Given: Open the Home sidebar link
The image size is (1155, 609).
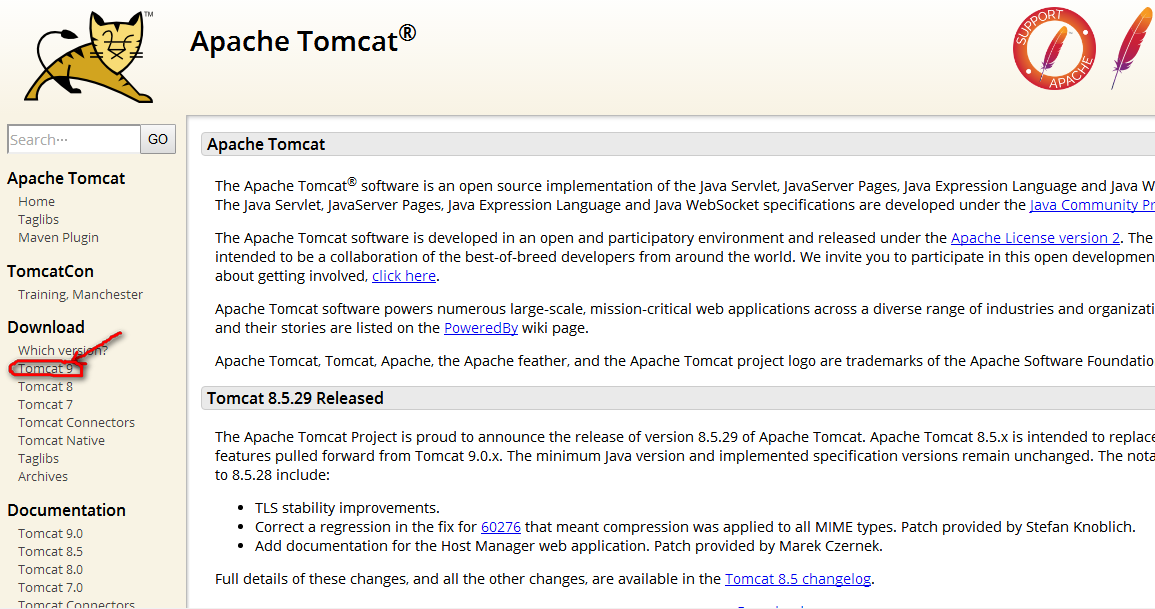Looking at the screenshot, I should pos(36,202).
